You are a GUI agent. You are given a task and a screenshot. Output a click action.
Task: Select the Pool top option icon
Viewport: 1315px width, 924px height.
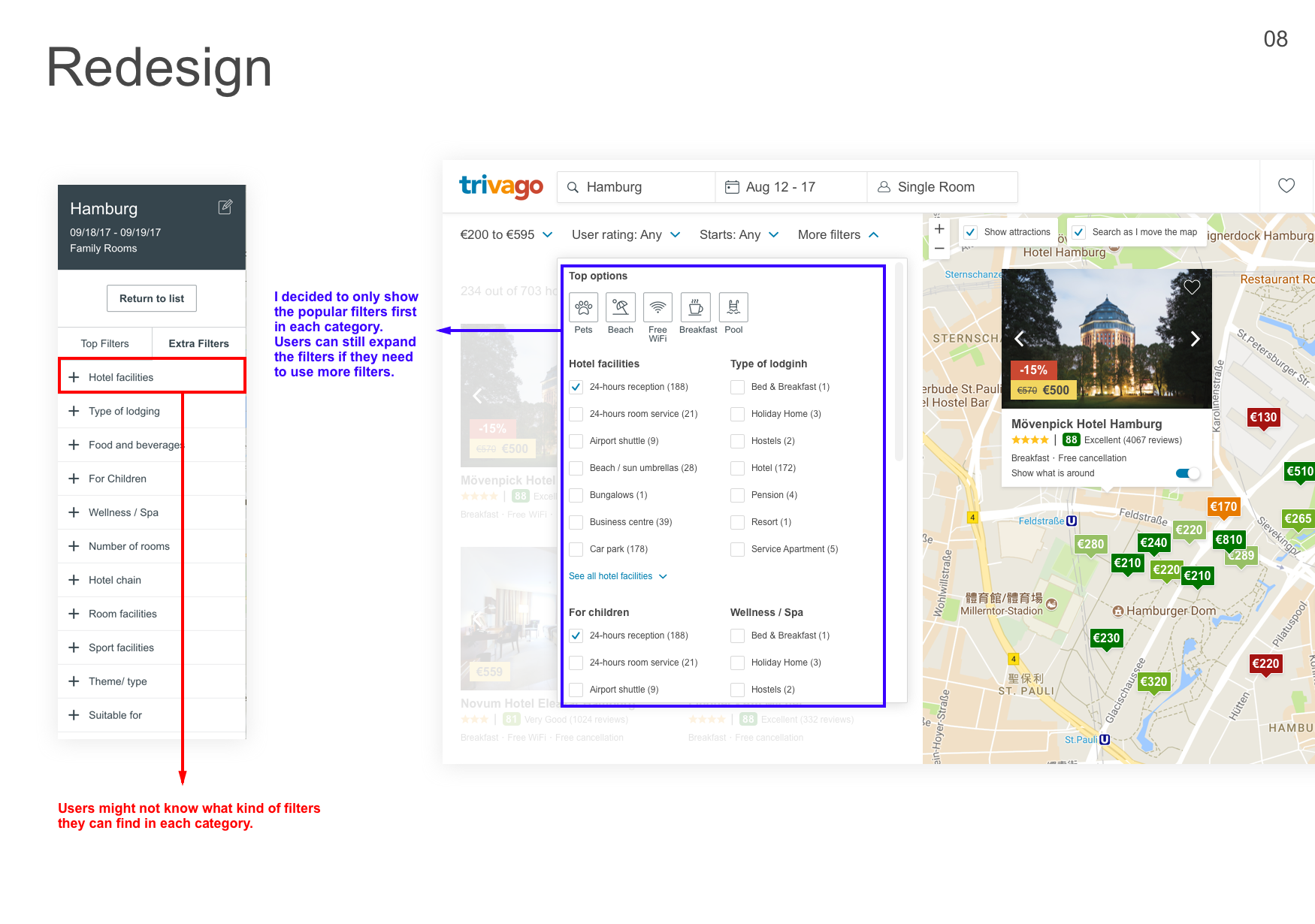[x=733, y=307]
